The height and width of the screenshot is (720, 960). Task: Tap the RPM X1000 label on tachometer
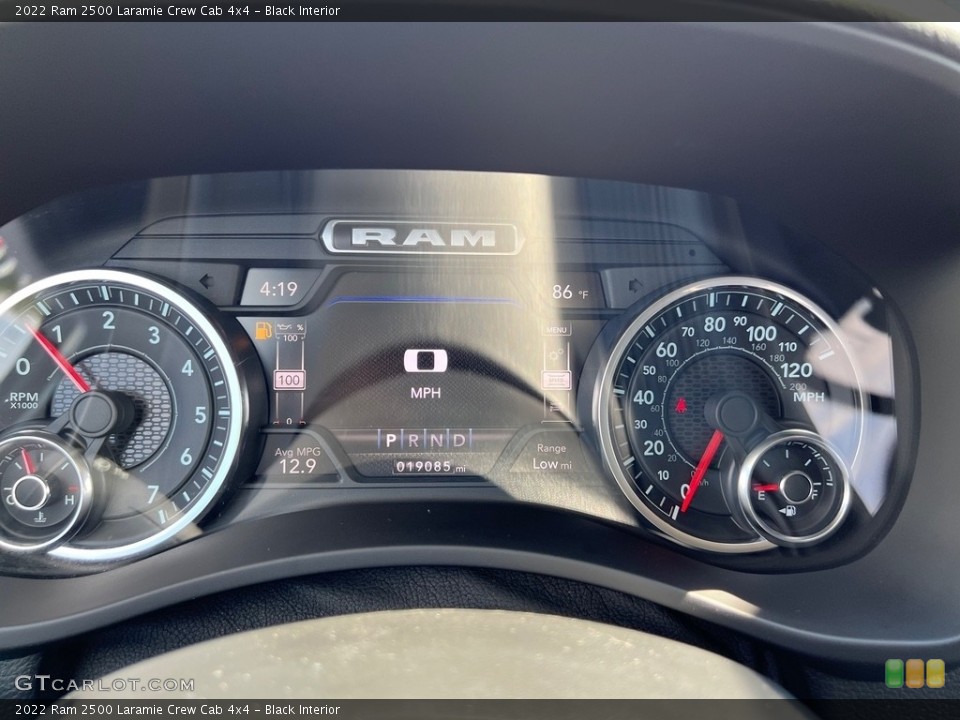click(24, 400)
